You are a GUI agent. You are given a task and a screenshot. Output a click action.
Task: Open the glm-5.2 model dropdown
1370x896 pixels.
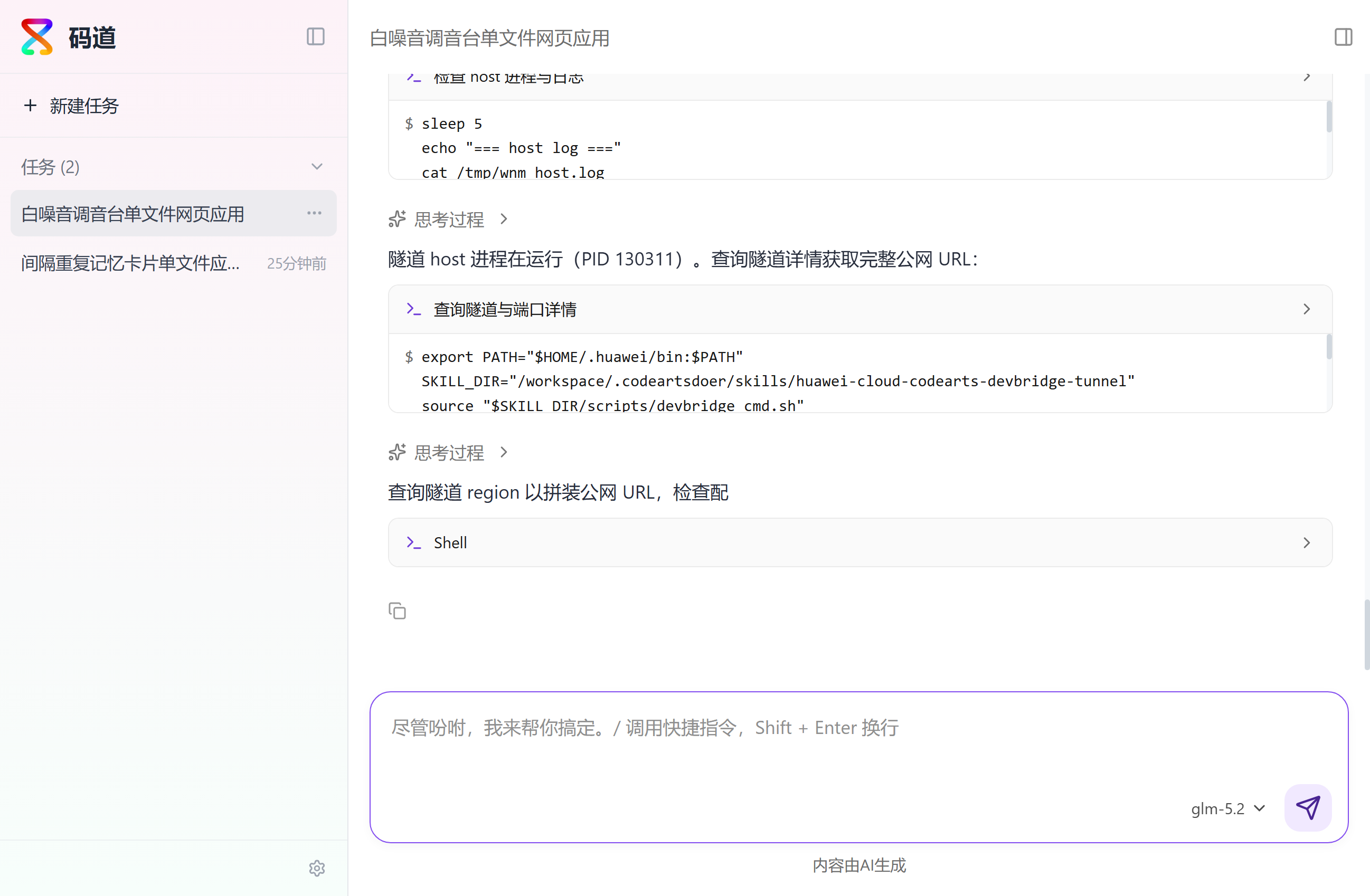1229,808
